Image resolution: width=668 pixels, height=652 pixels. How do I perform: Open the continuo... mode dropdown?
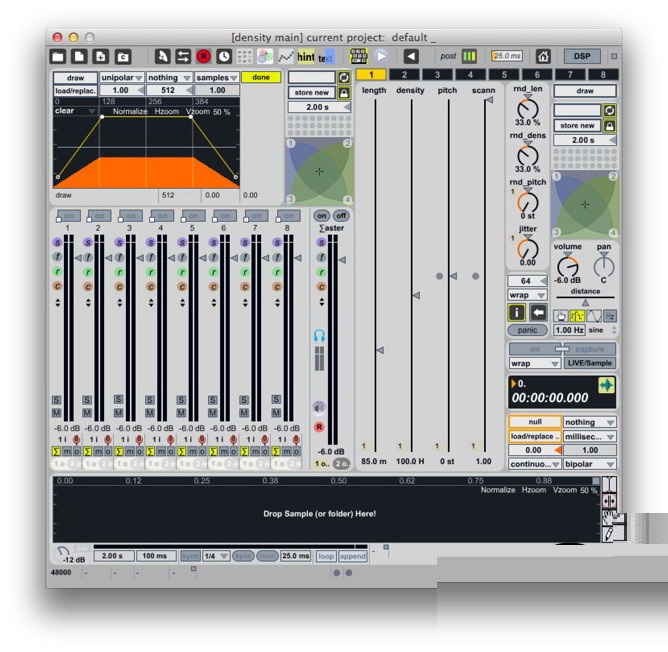point(535,464)
